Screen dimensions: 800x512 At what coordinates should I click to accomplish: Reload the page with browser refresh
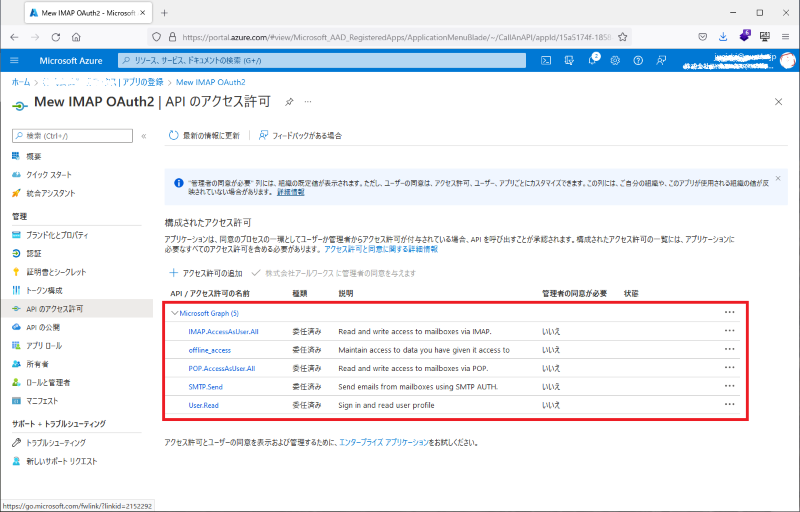pos(56,37)
